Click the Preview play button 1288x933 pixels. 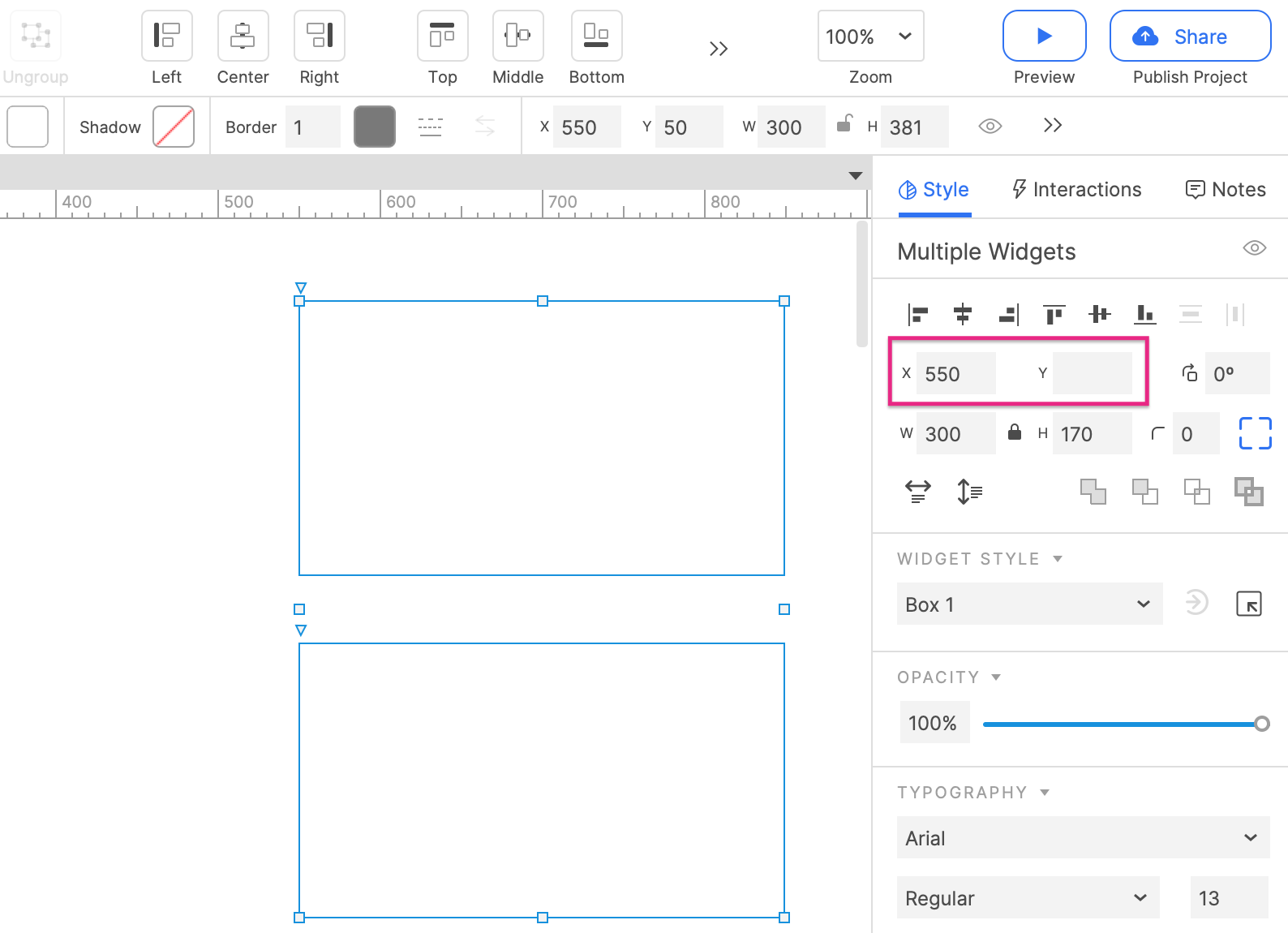pyautogui.click(x=1044, y=36)
